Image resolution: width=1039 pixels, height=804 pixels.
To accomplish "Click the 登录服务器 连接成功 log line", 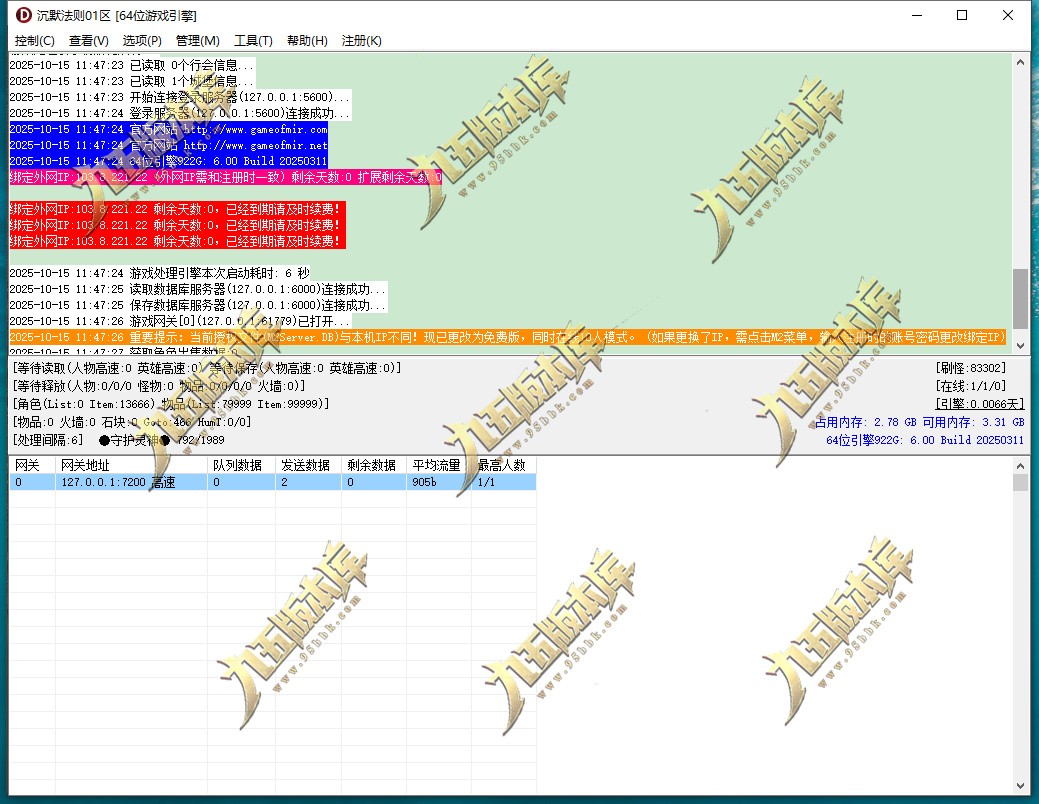I will tap(180, 113).
